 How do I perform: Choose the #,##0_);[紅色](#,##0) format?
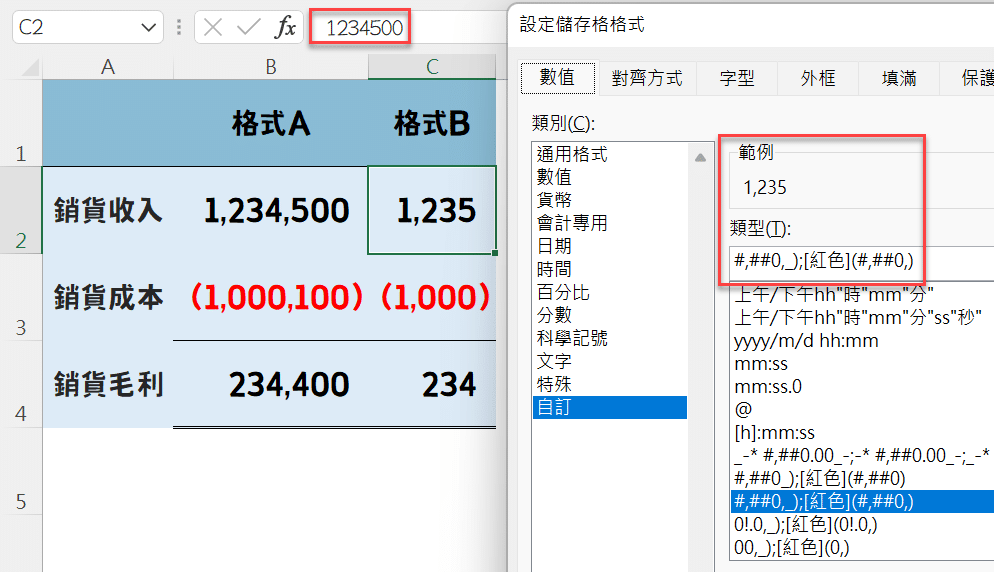pyautogui.click(x=862, y=479)
